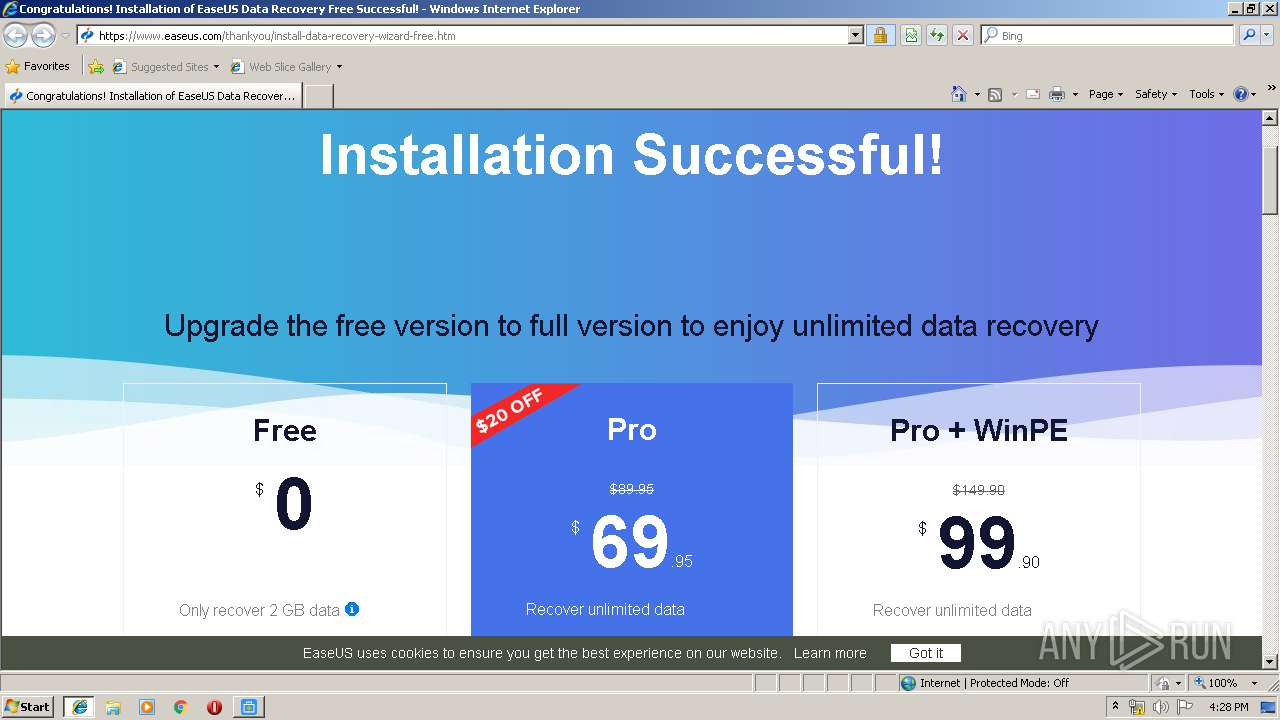Open Web Slice Gallery link
Screen dimensions: 1280x720
286,67
